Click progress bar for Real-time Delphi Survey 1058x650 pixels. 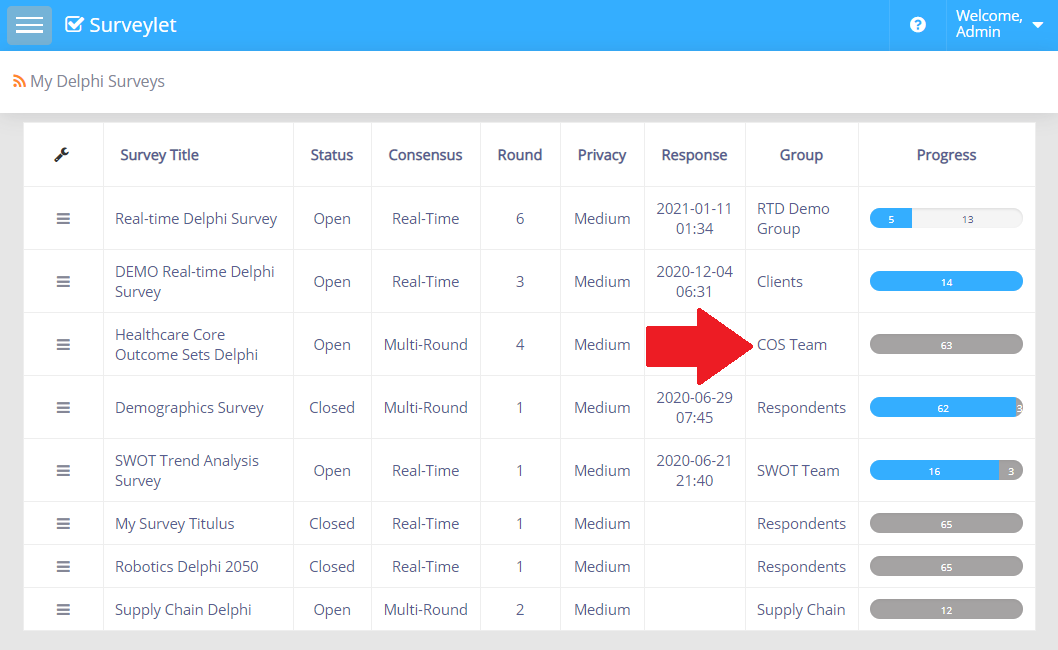tap(946, 219)
